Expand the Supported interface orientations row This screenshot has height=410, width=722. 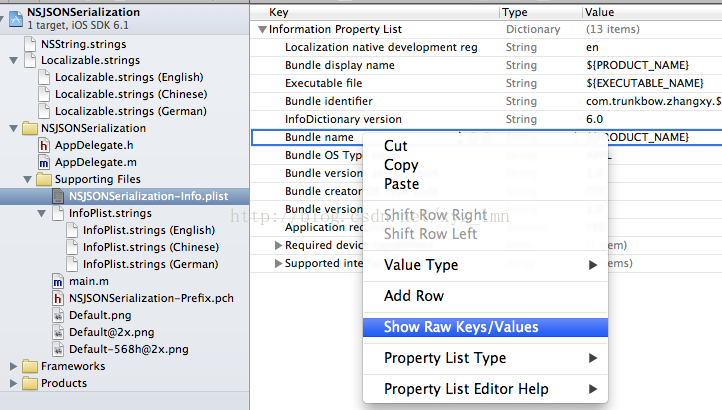[x=279, y=263]
